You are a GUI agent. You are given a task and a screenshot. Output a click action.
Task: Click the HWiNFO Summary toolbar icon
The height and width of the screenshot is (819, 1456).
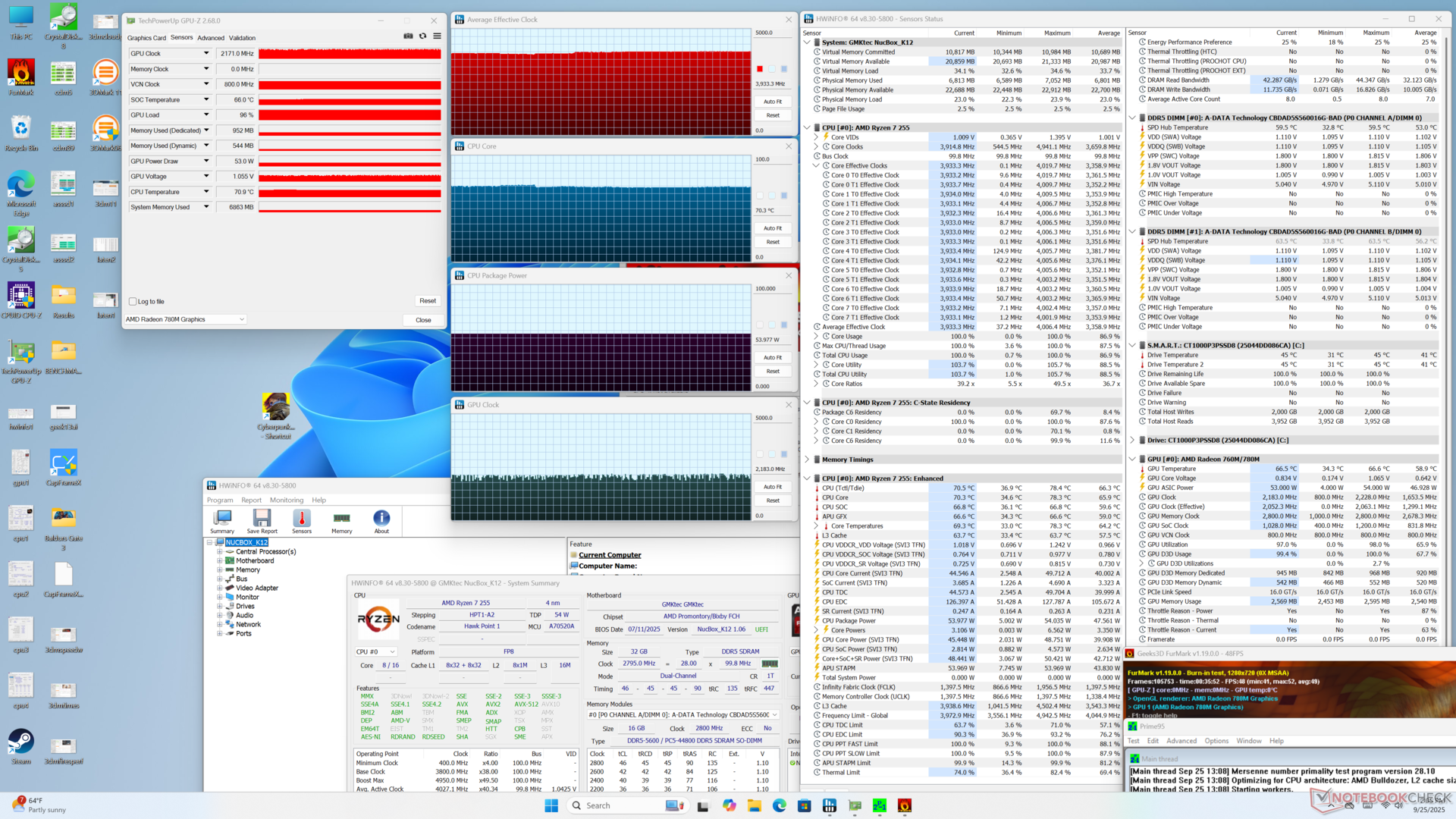(222, 519)
